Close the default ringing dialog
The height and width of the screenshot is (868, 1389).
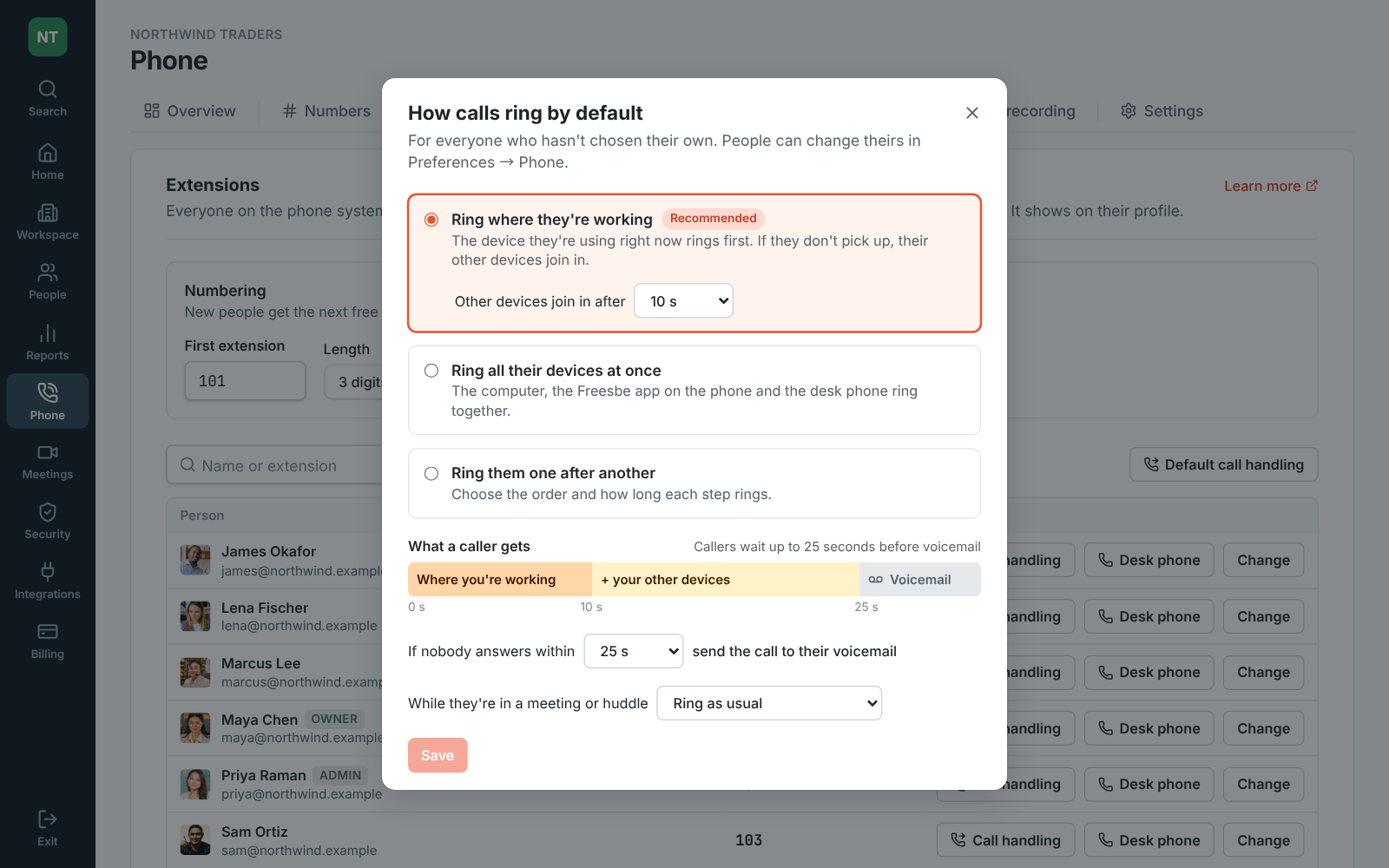pyautogui.click(x=972, y=113)
